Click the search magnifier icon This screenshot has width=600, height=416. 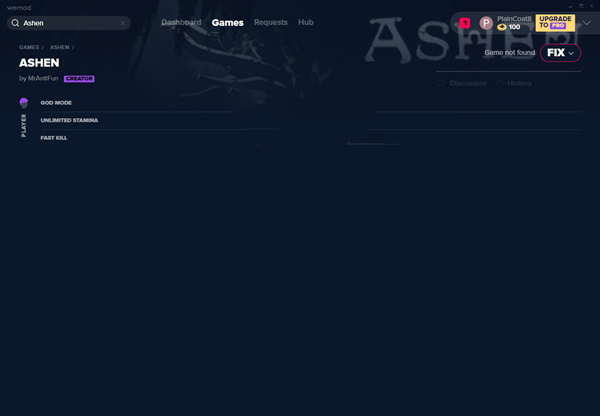tap(15, 23)
